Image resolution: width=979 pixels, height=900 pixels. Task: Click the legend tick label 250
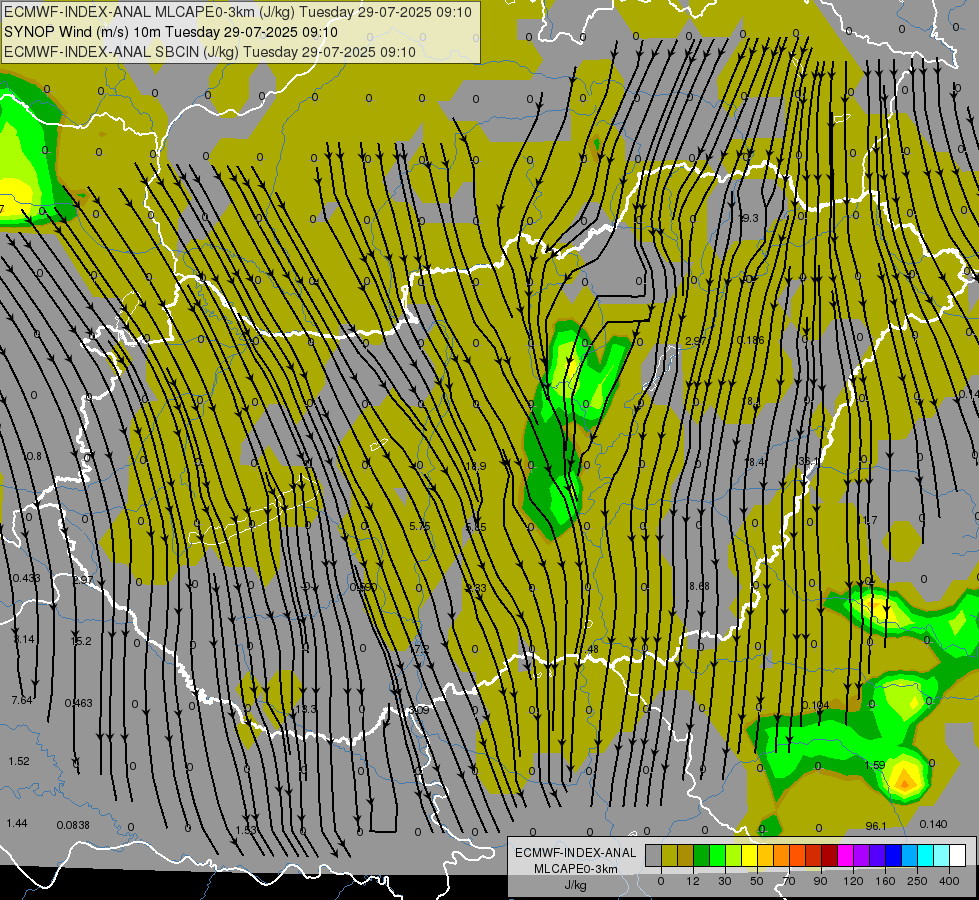coord(917,881)
